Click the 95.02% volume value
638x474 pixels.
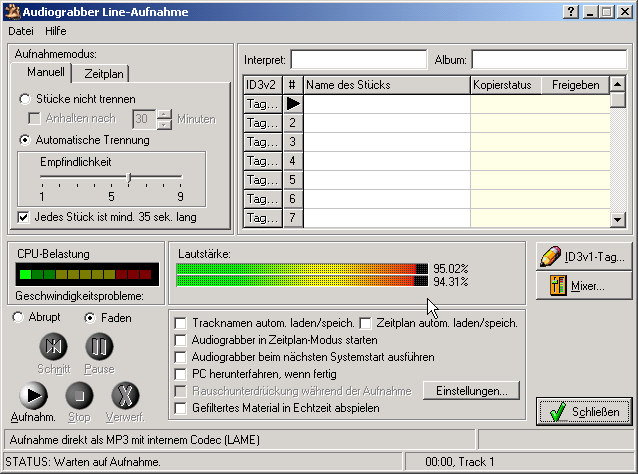click(450, 269)
